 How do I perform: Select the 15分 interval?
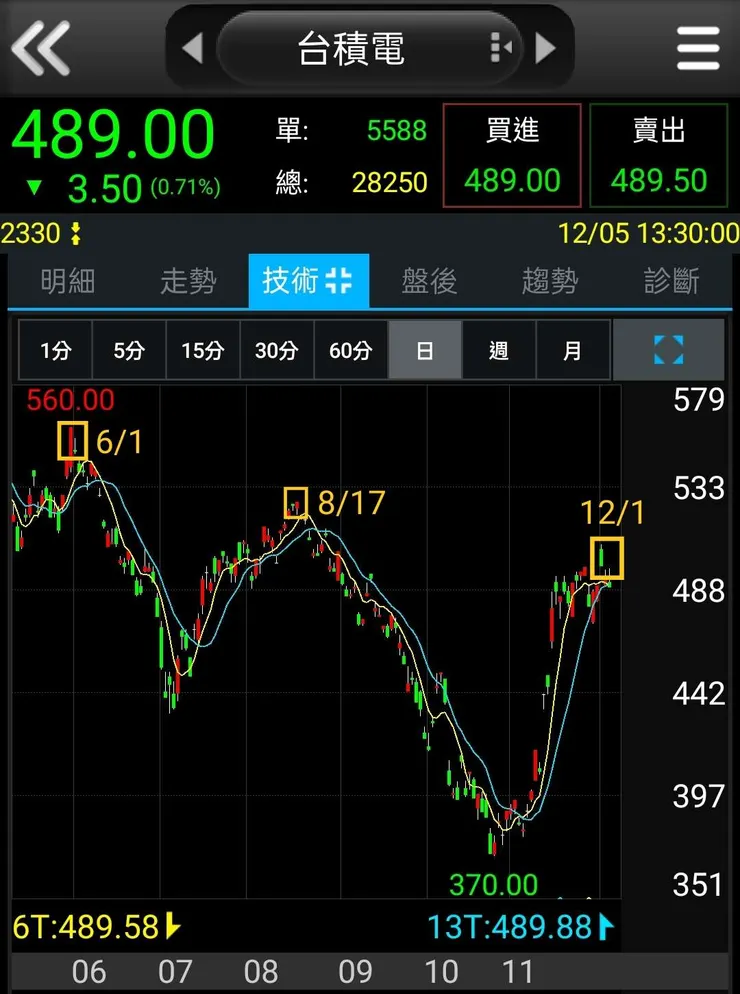(203, 350)
